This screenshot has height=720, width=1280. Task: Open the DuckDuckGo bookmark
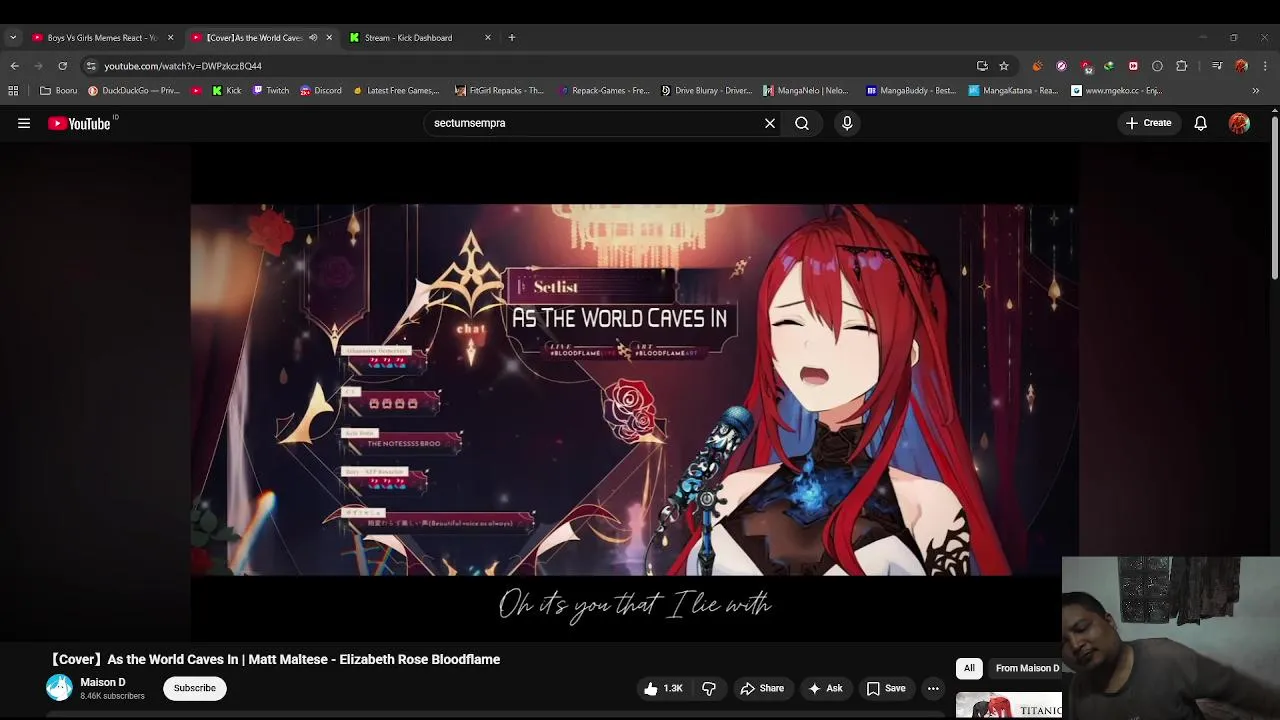pyautogui.click(x=134, y=90)
